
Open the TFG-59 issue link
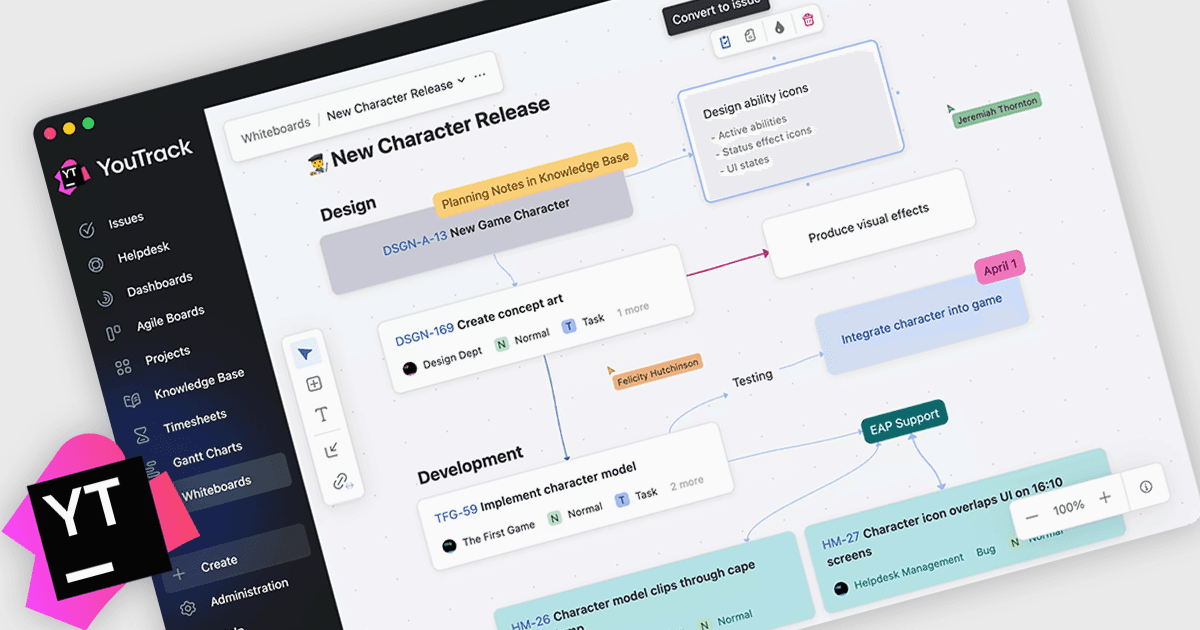click(455, 512)
